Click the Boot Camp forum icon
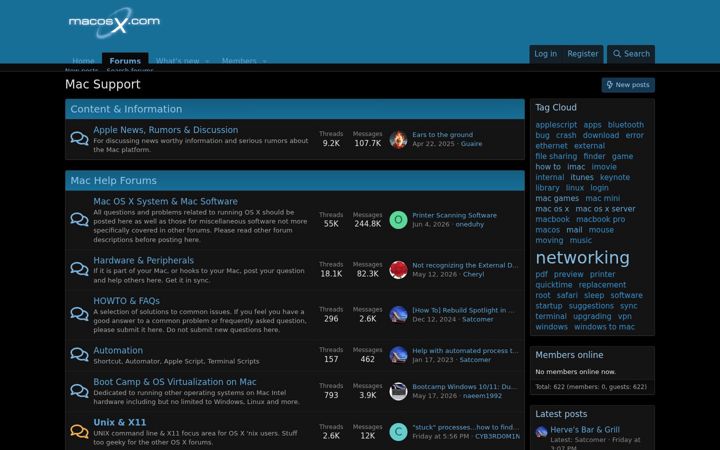Viewport: 720px width, 450px height. click(79, 390)
